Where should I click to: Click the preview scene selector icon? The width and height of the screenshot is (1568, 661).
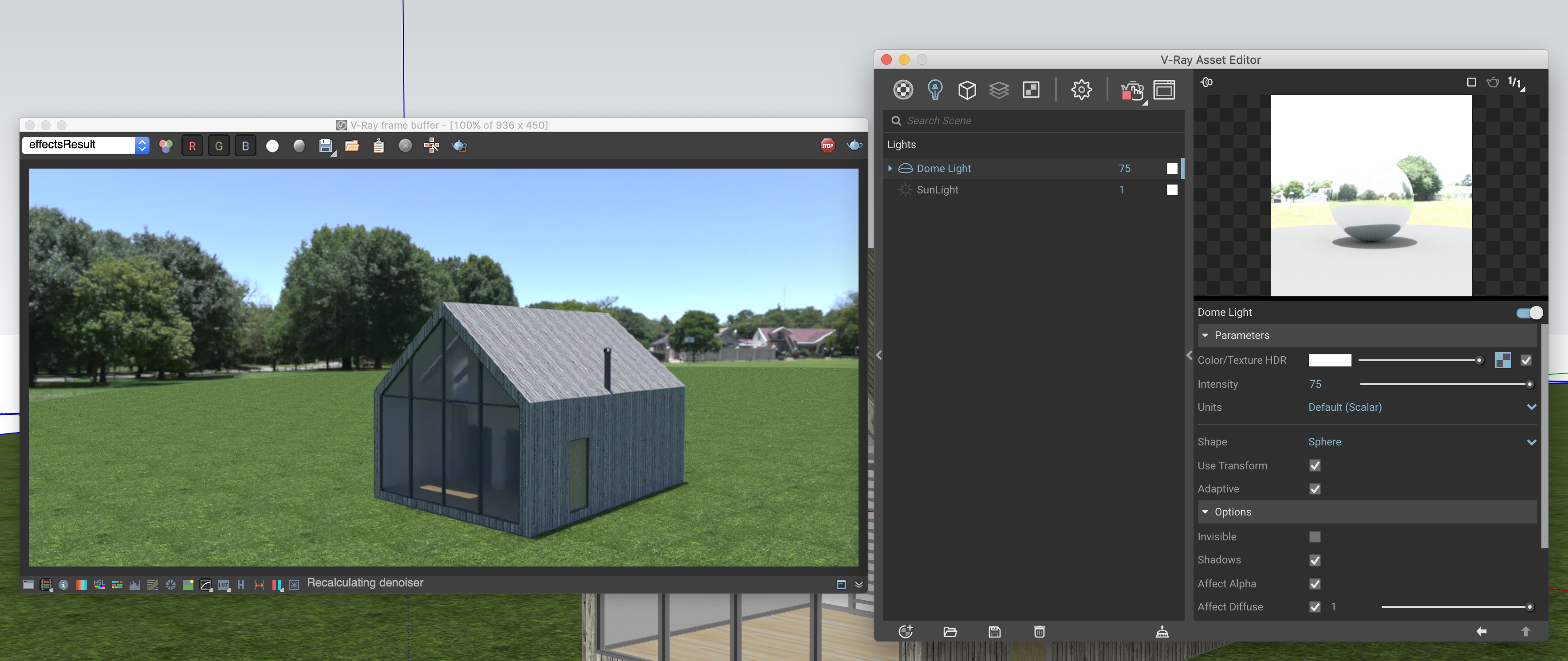(x=1206, y=82)
